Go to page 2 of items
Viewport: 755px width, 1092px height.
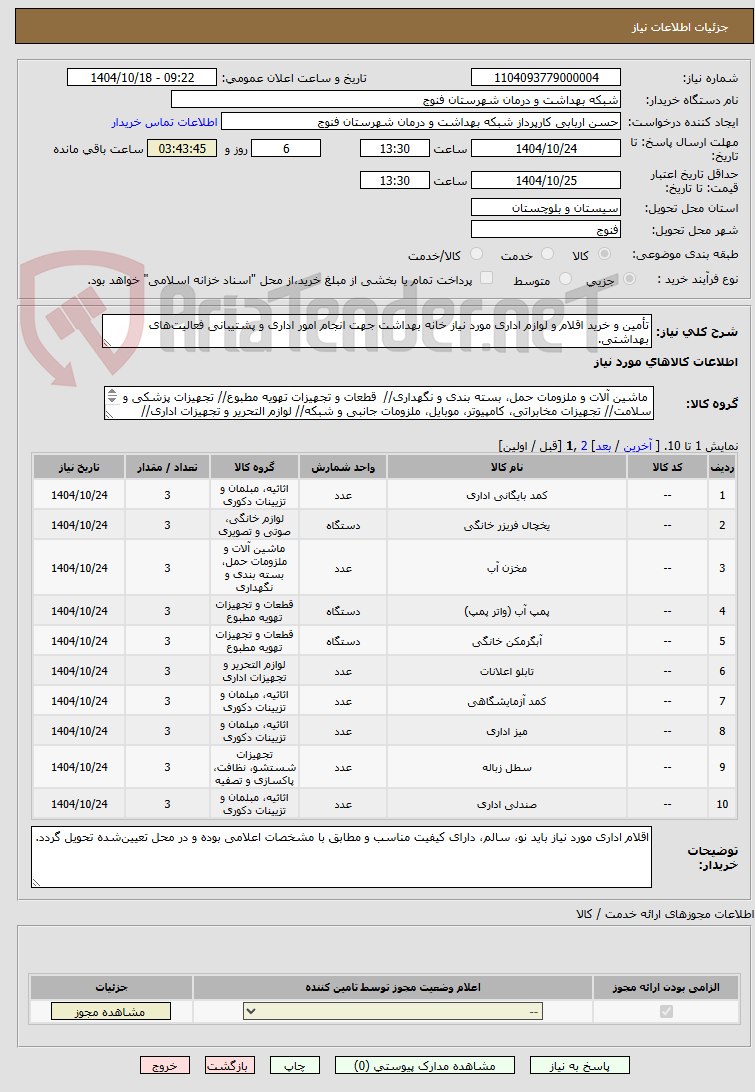pyautogui.click(x=584, y=446)
